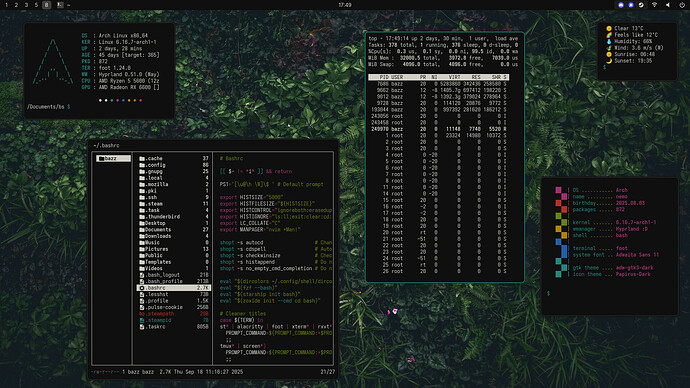Select the cyan .steampid entry

[x=174, y=320]
